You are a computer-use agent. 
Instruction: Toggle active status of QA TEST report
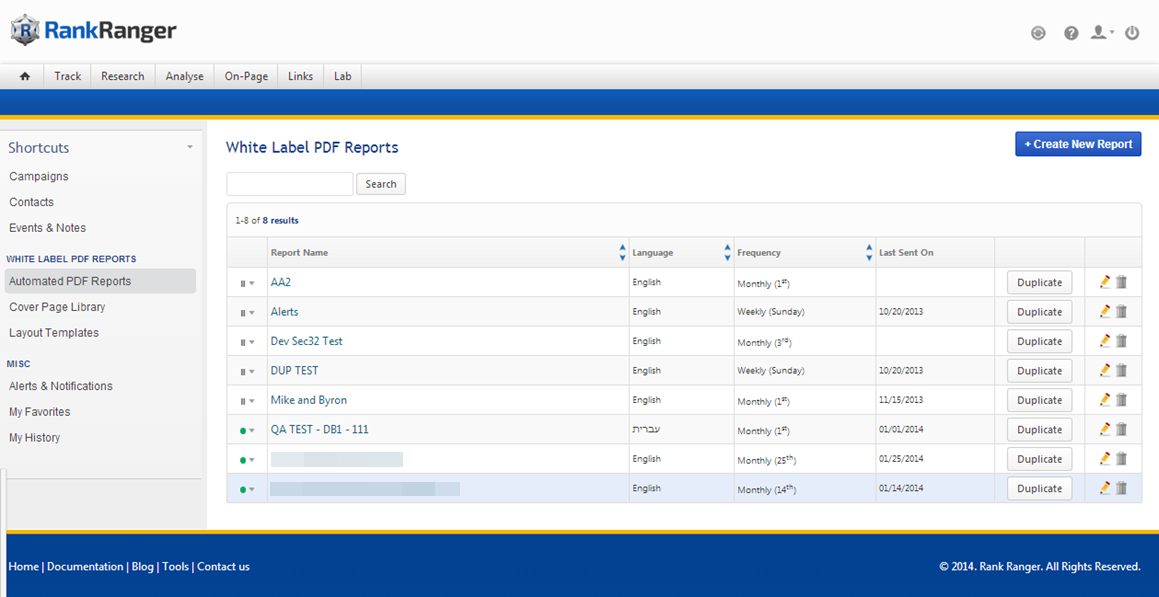point(246,430)
